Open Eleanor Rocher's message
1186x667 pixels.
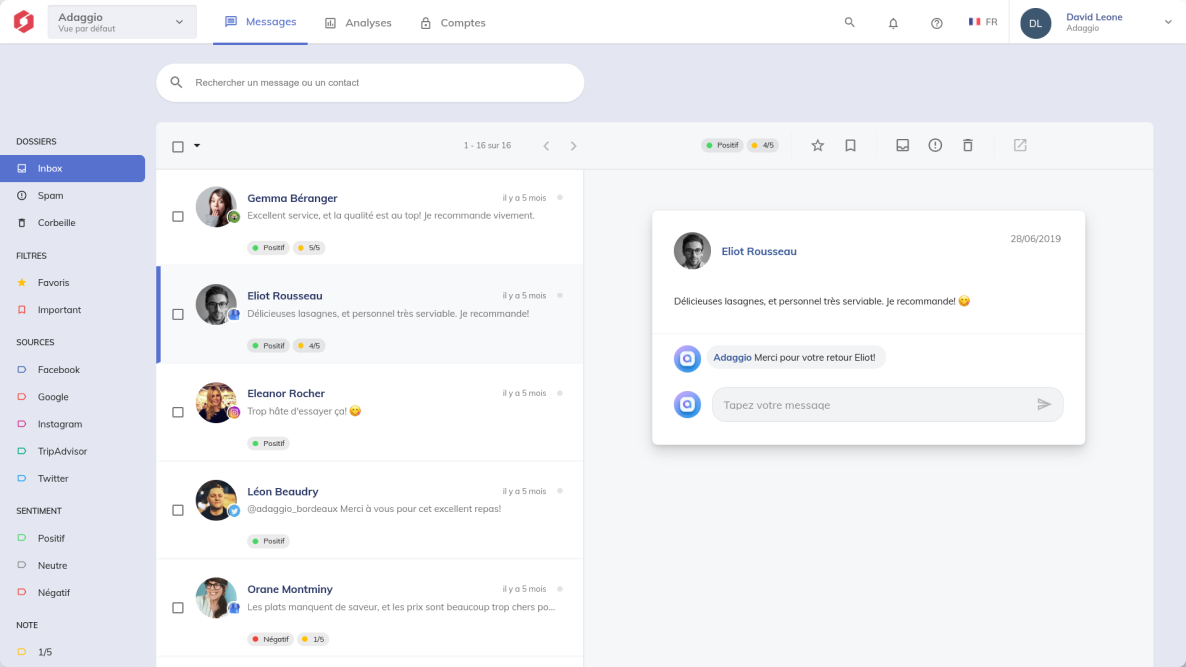370,412
